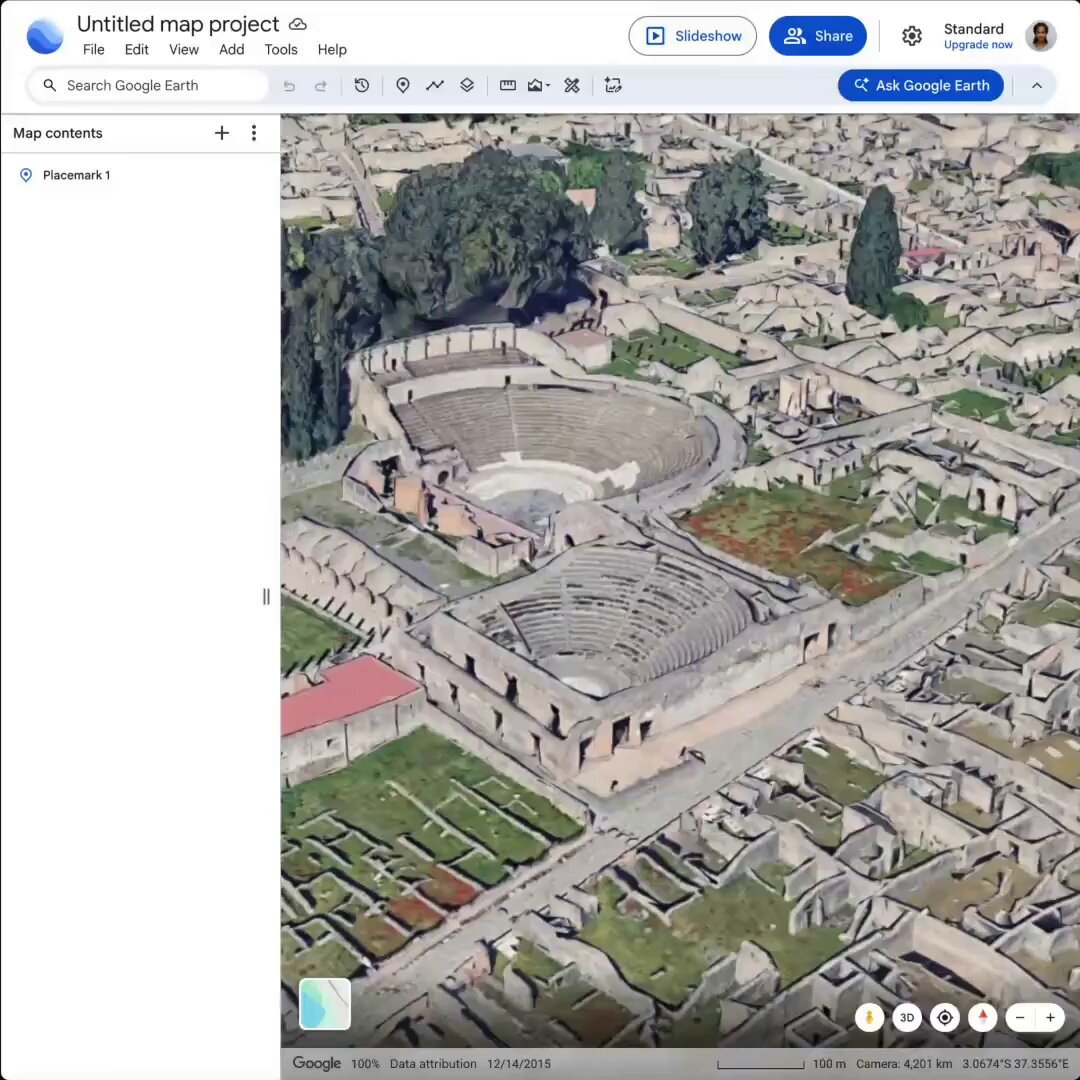Click the Placemark 1 pin icon
1080x1080 pixels.
(x=26, y=175)
